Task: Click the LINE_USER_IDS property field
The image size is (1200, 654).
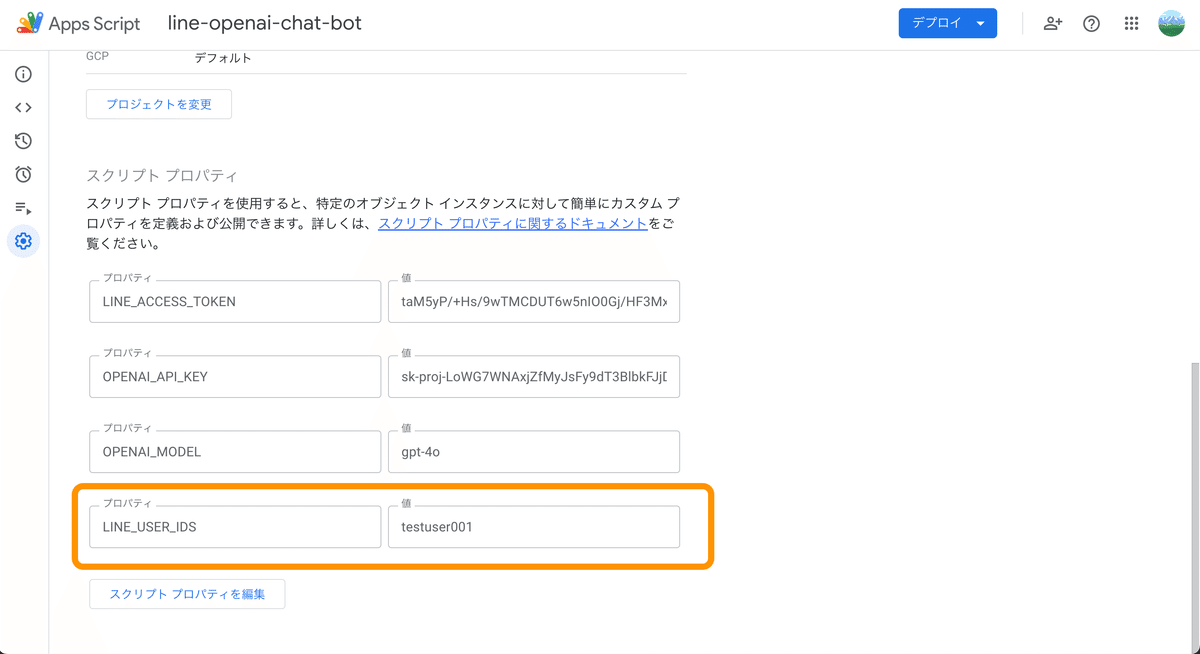Action: [235, 526]
